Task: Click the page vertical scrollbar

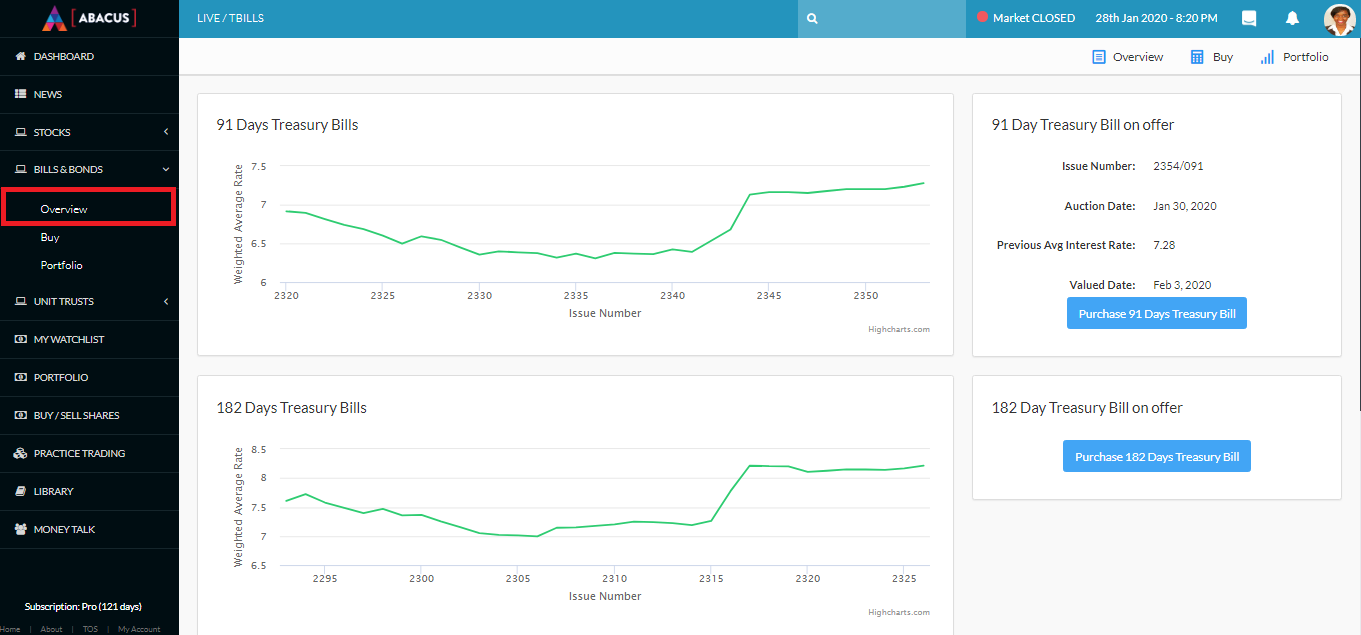Action: tap(1358, 224)
